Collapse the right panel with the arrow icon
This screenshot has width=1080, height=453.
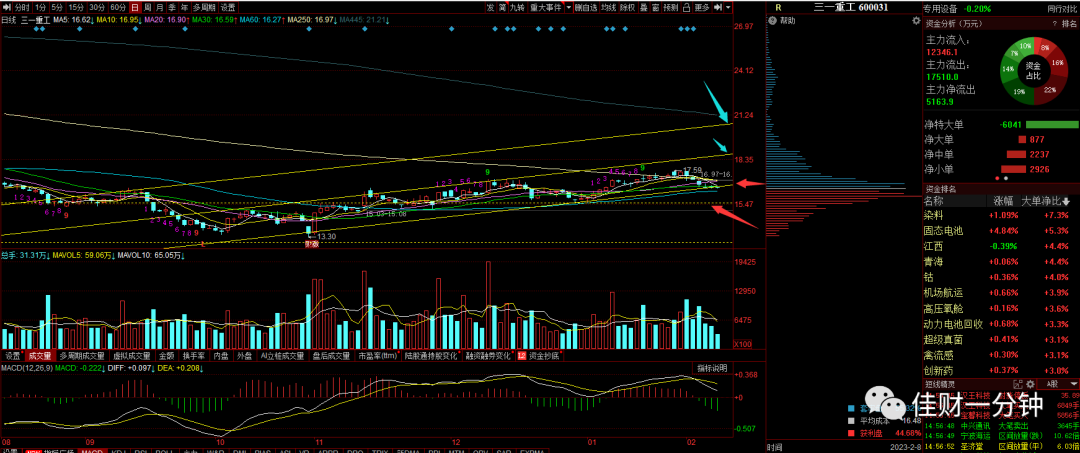coord(718,8)
